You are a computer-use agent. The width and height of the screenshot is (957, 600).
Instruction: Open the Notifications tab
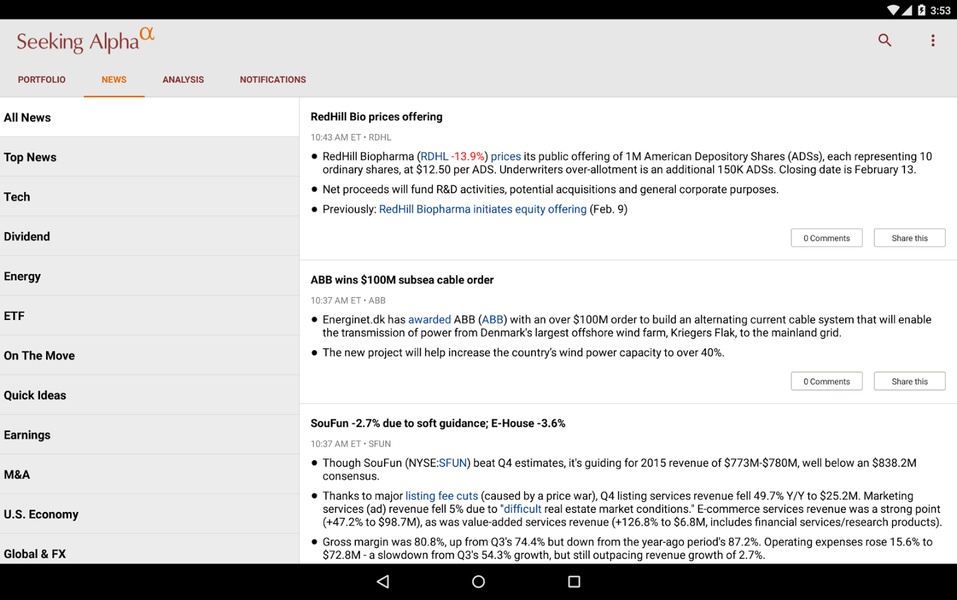pyautogui.click(x=273, y=79)
